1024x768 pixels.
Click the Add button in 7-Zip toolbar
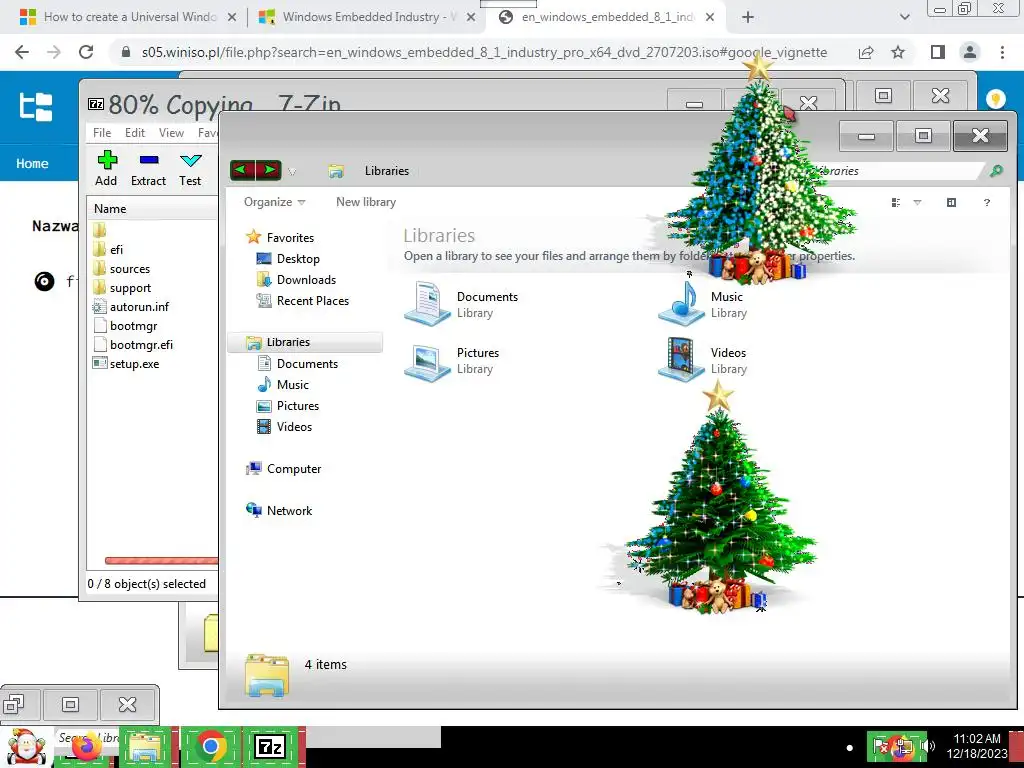106,168
